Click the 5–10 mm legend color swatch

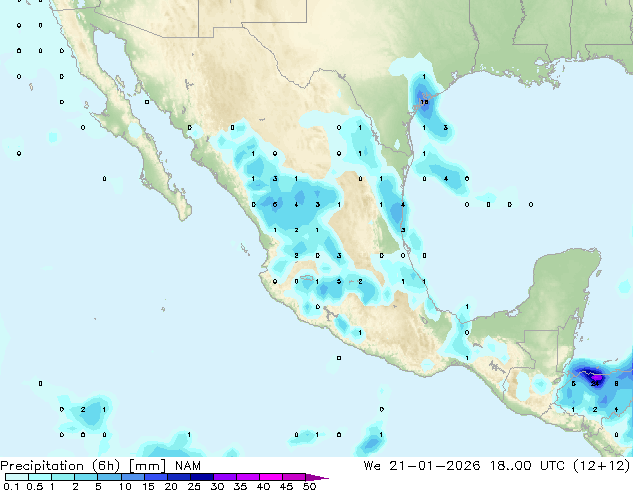(x=109, y=477)
